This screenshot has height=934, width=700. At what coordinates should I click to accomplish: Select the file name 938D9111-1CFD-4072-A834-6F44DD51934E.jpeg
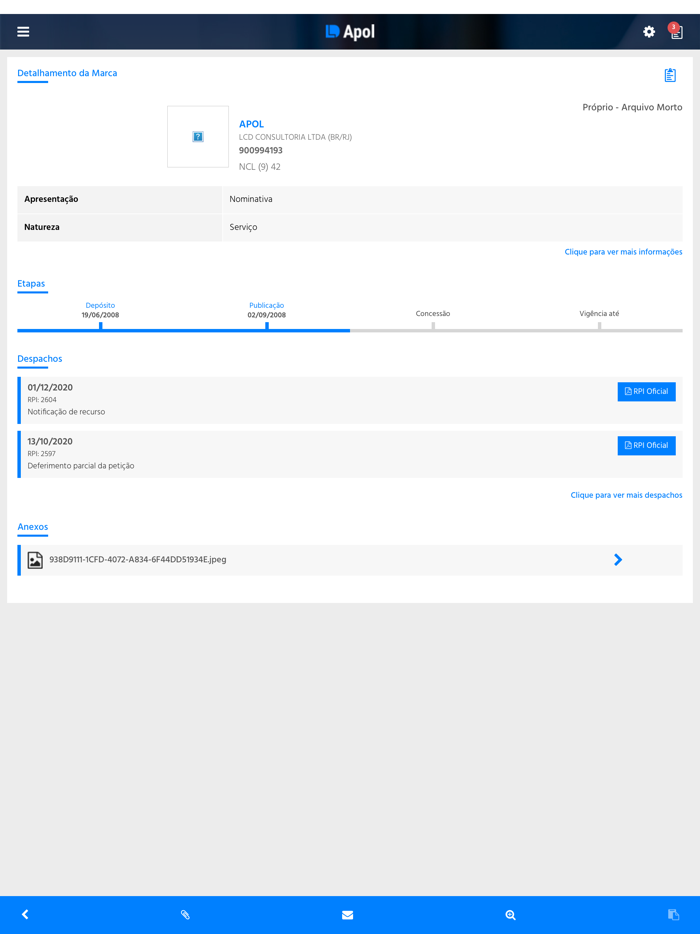(x=138, y=559)
